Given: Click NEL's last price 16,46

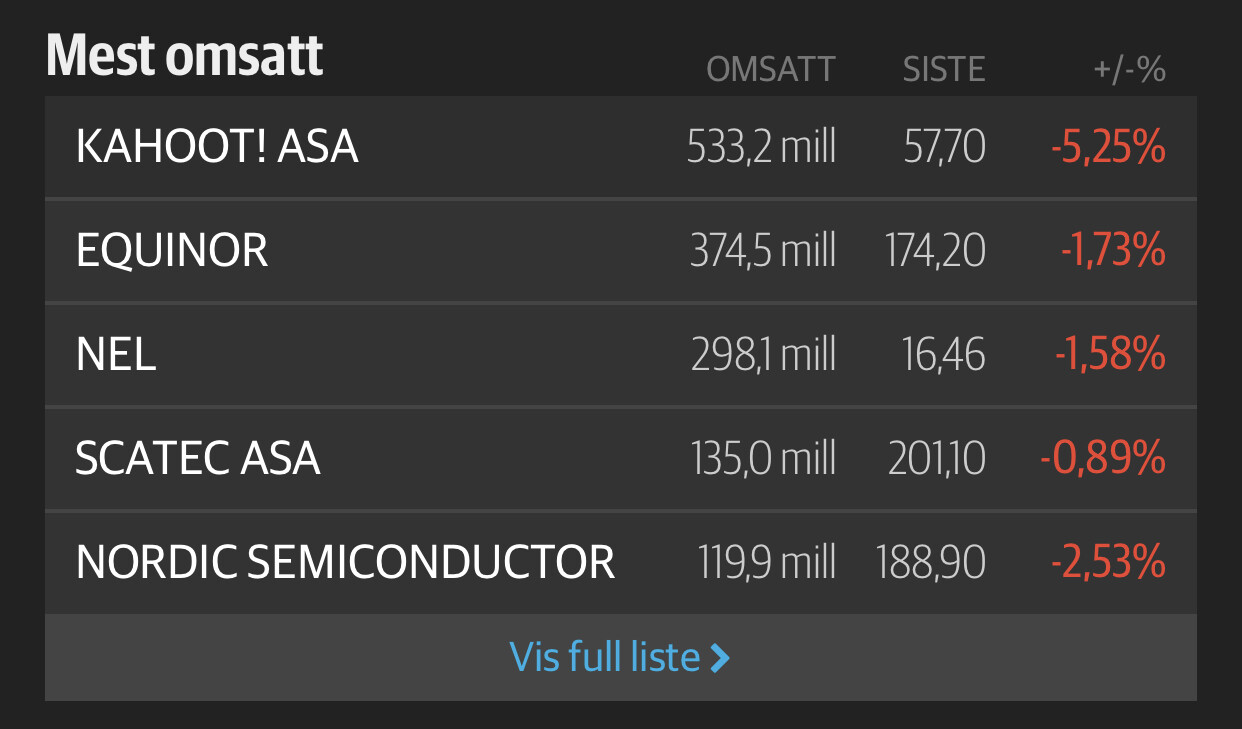Looking at the screenshot, I should tap(943, 355).
